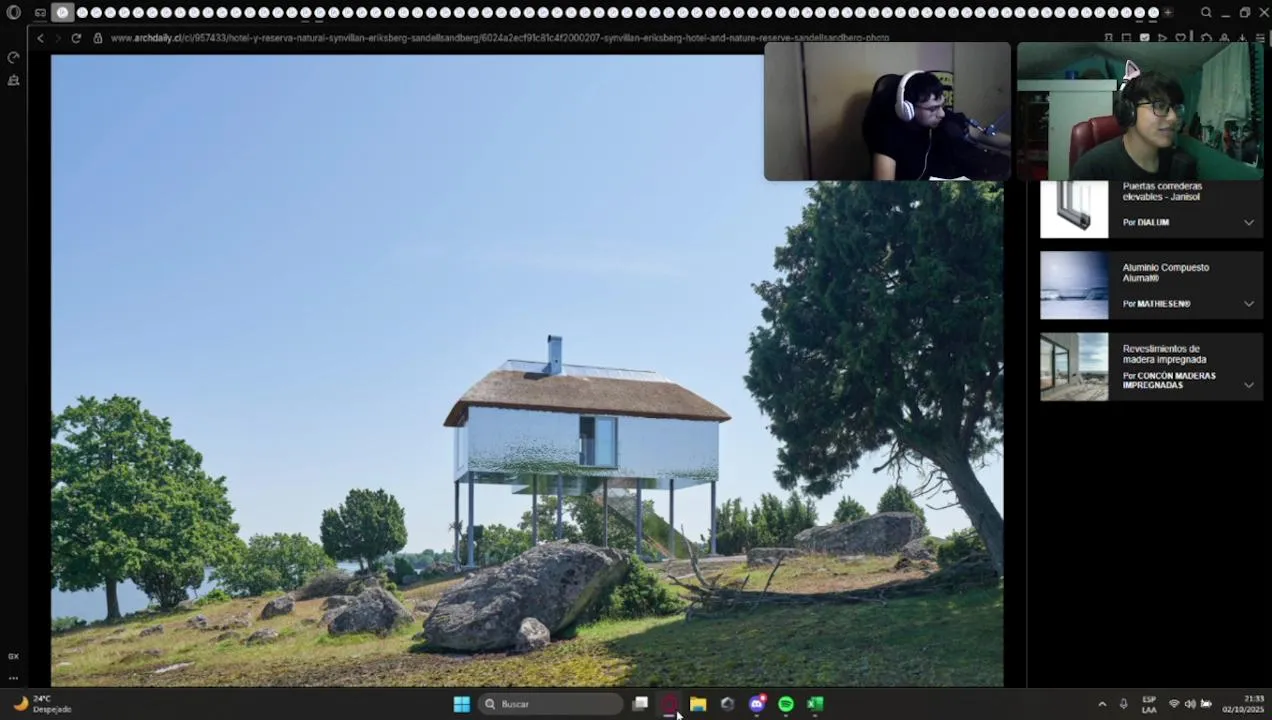1272x720 pixels.
Task: Switch the ESP LAA input language
Action: [1149, 704]
